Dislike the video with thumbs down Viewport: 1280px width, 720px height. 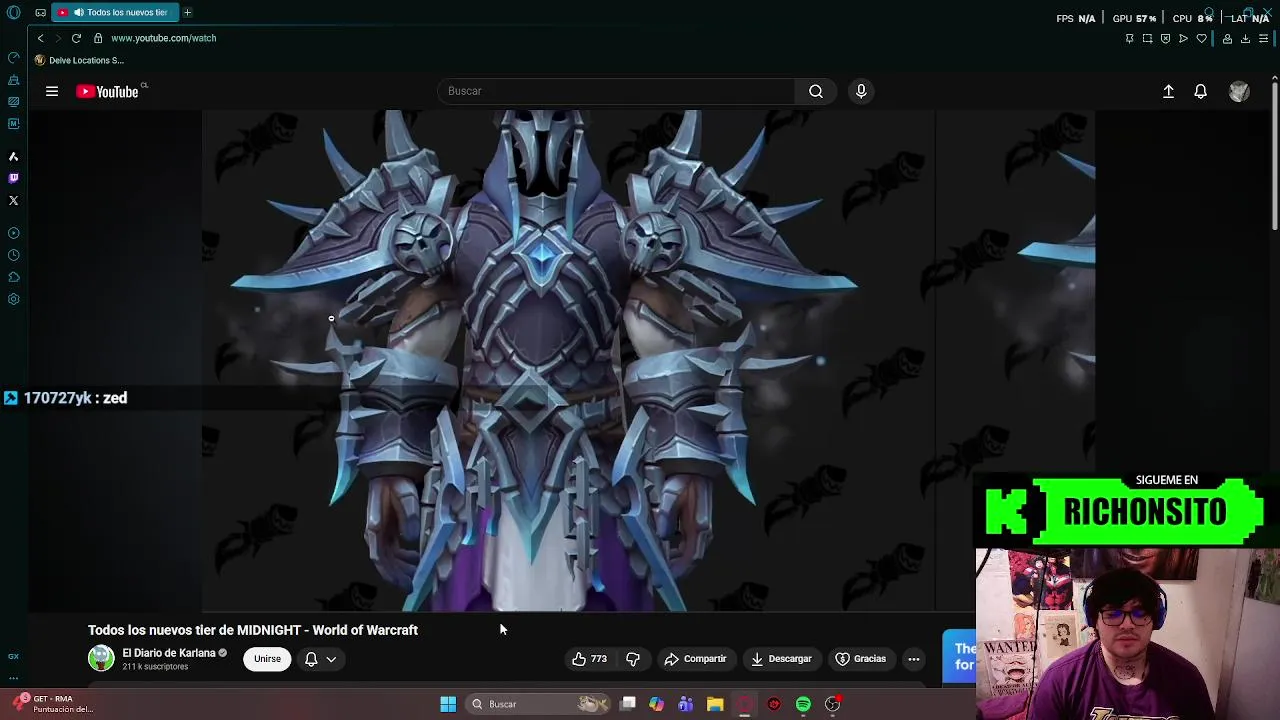tap(633, 659)
